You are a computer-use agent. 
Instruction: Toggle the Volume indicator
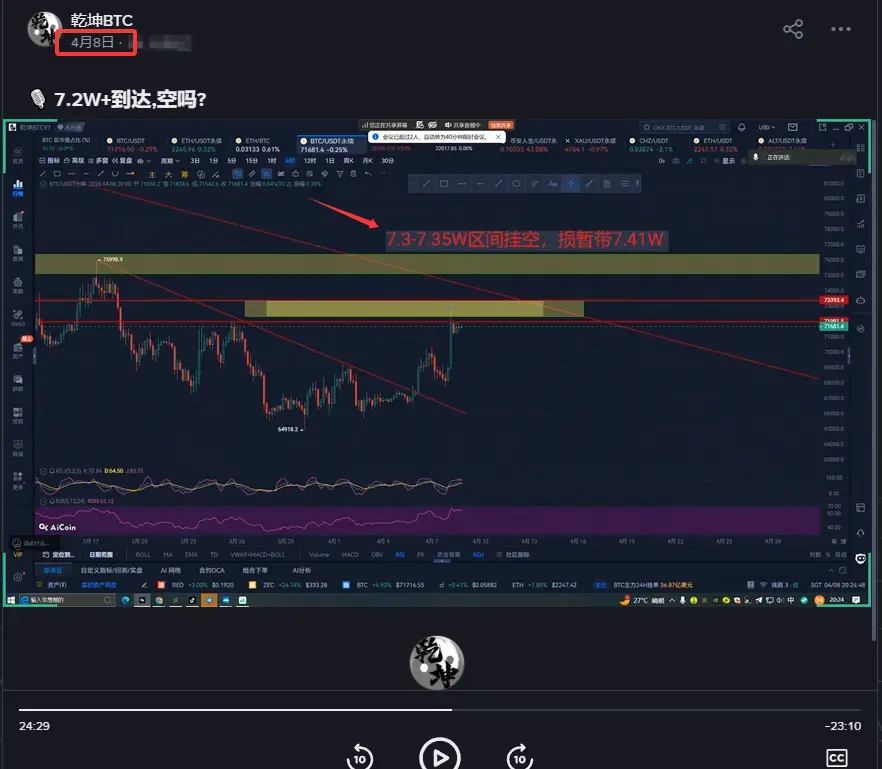319,555
